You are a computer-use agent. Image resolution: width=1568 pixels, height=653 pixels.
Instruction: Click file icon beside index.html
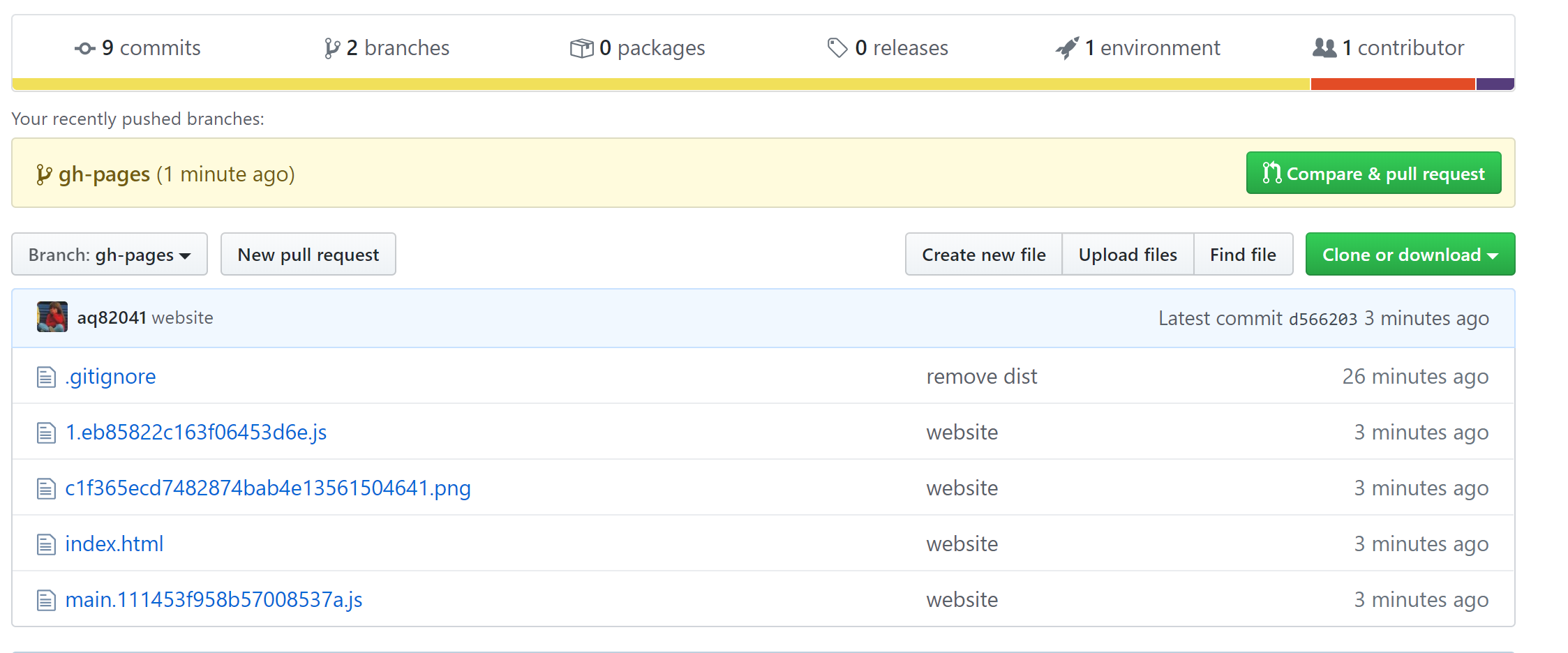pyautogui.click(x=46, y=544)
